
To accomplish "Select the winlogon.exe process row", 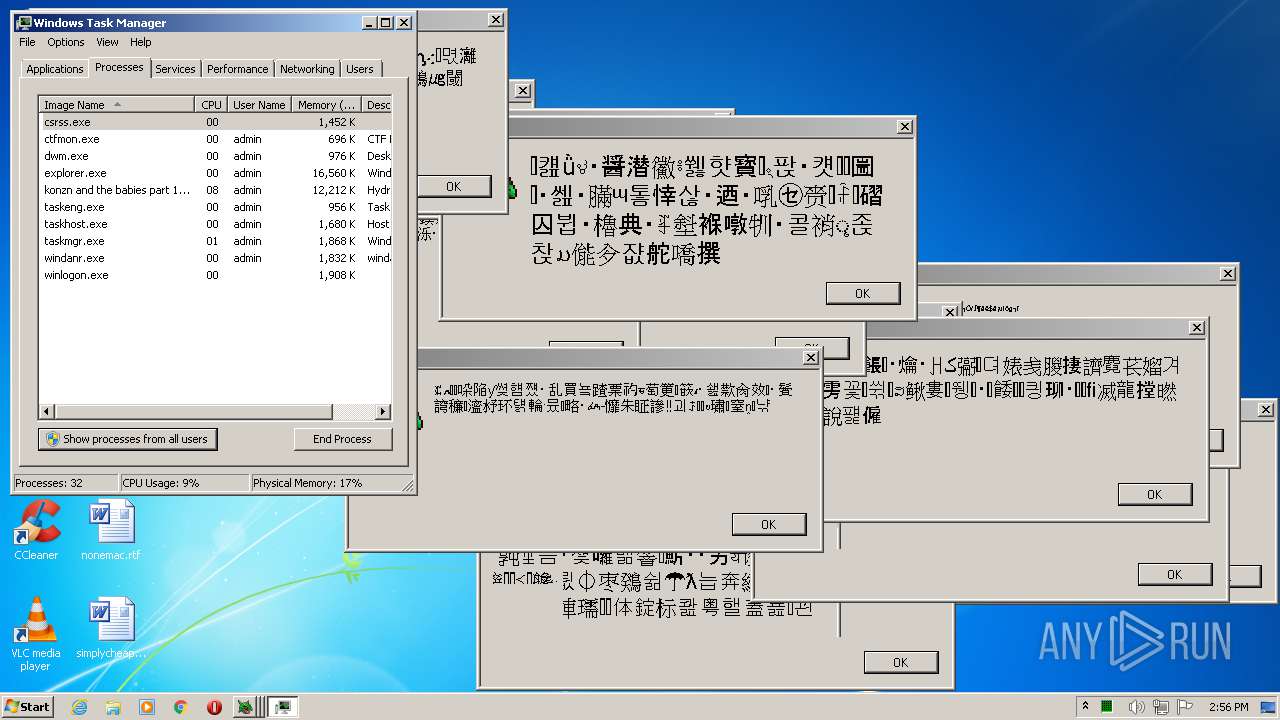I will point(215,275).
